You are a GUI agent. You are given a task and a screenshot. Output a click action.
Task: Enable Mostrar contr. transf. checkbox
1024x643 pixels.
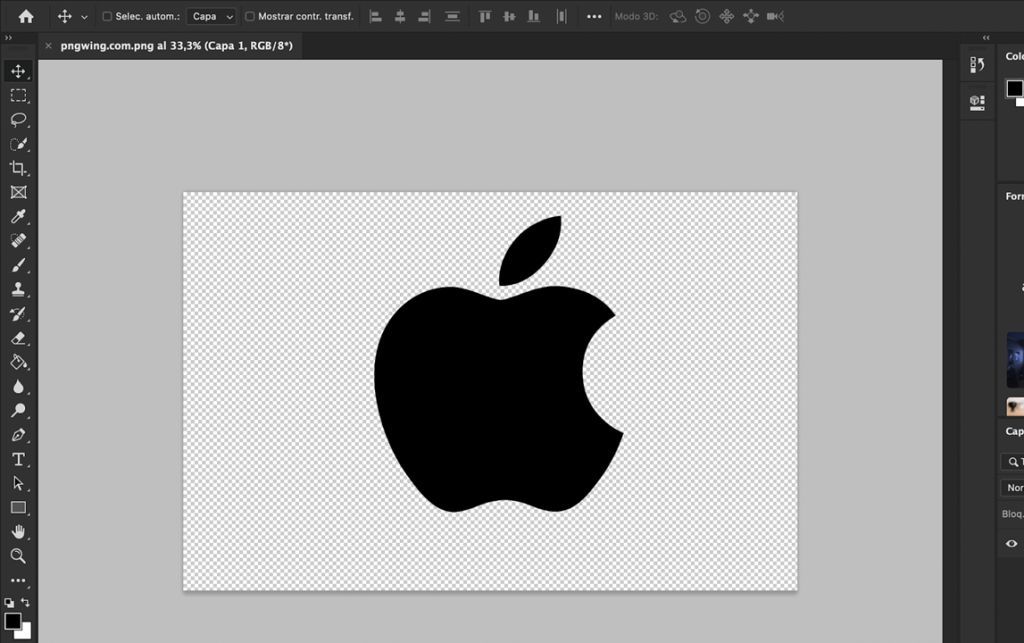pyautogui.click(x=249, y=16)
